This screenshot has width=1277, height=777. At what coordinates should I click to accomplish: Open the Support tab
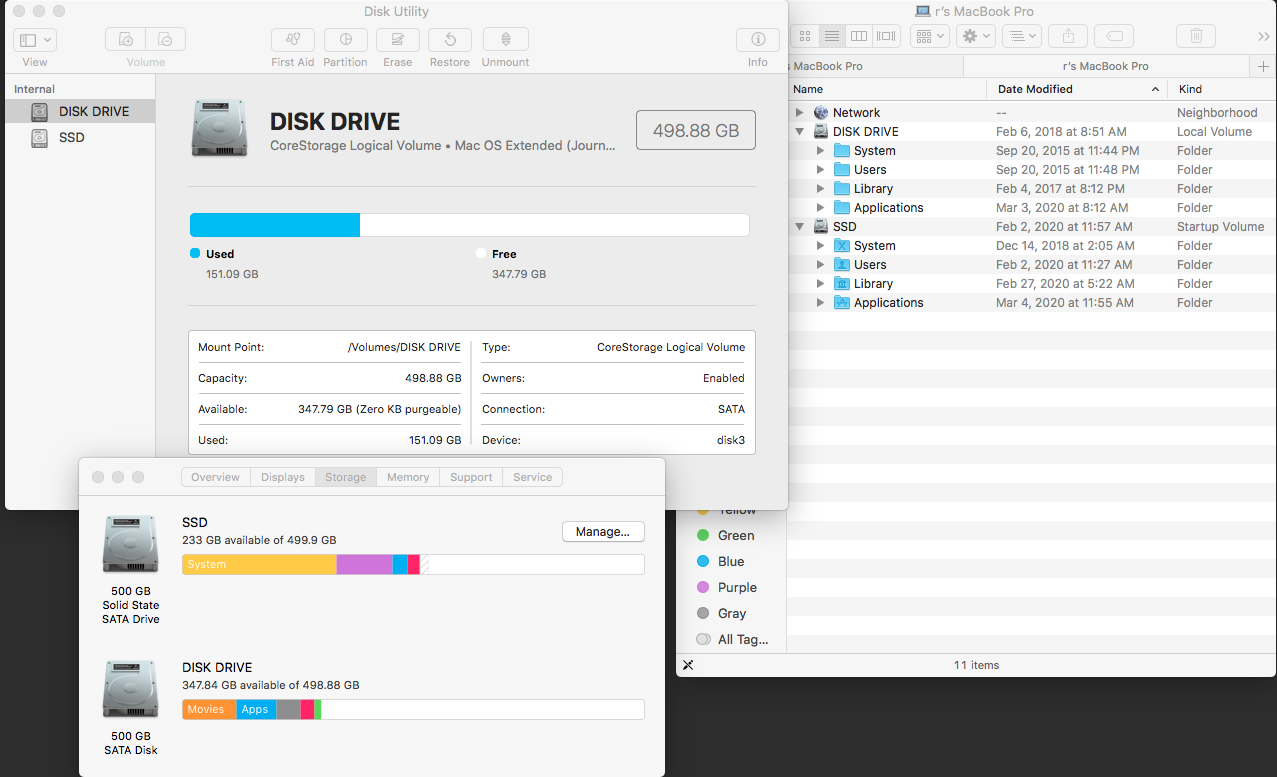[x=471, y=477]
